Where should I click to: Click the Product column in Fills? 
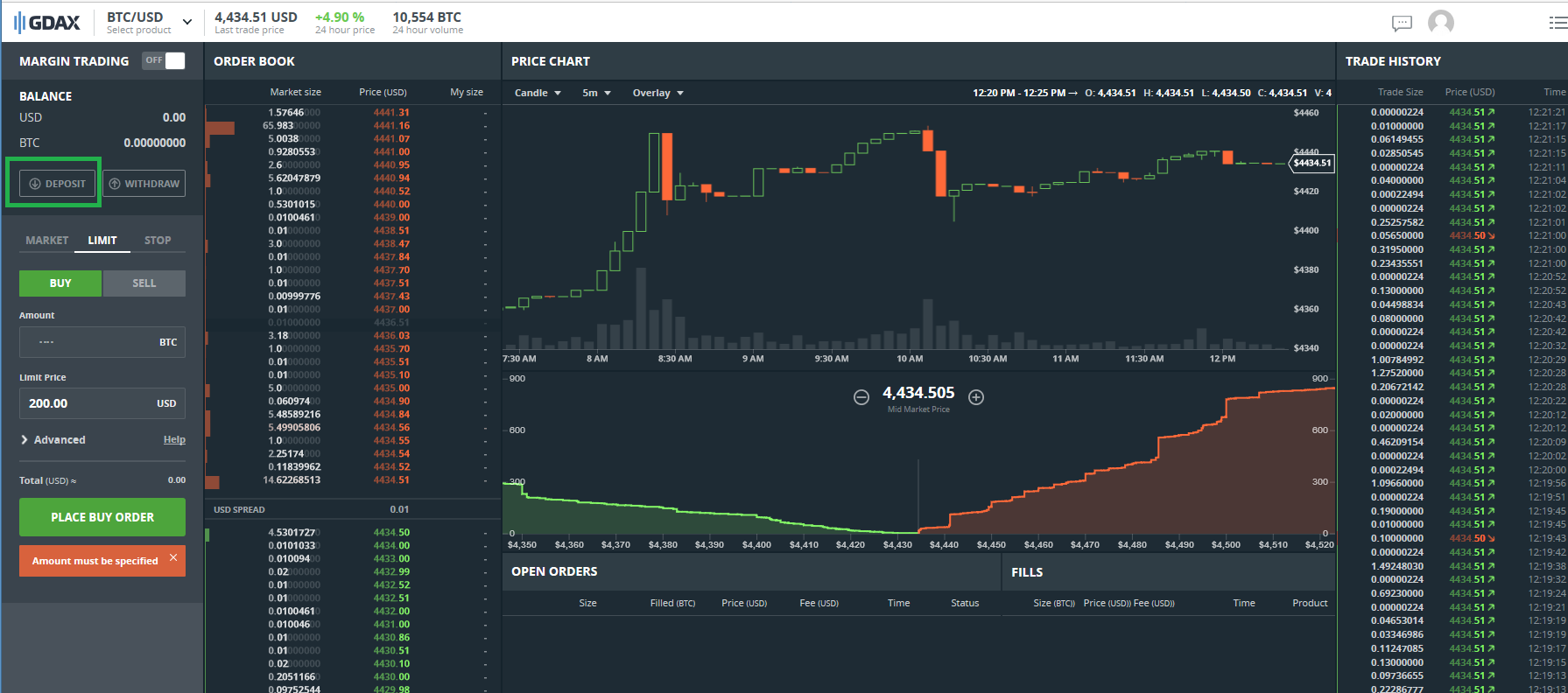pyautogui.click(x=1310, y=603)
